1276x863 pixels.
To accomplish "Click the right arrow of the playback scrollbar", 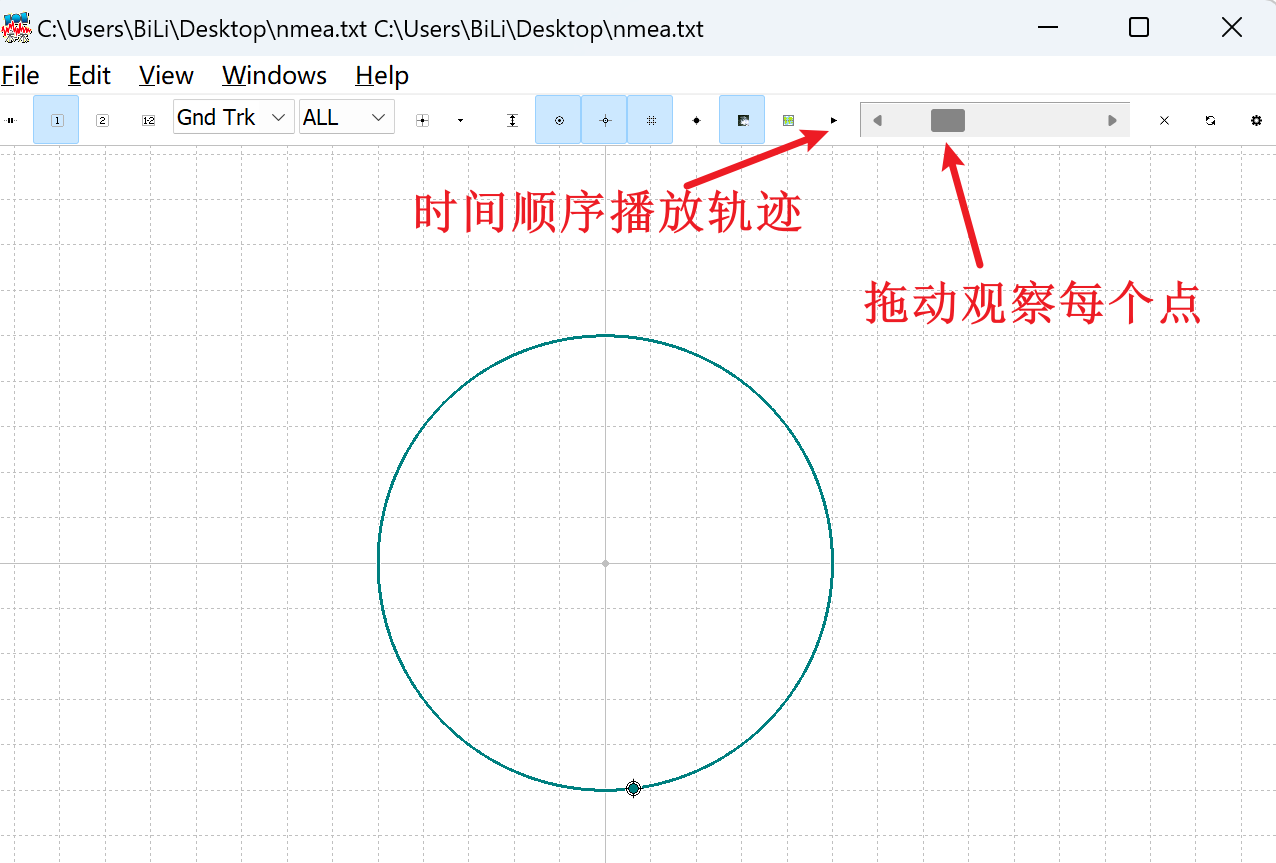I will click(x=1112, y=119).
